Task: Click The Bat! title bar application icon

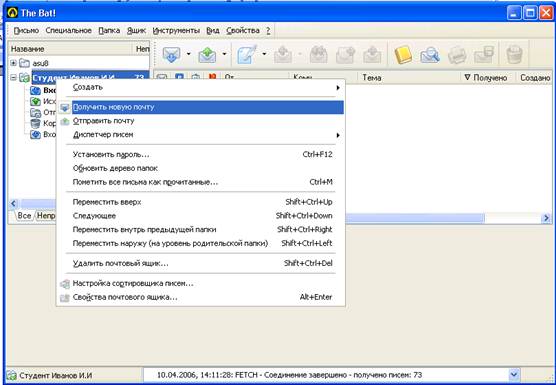Action: (12, 13)
